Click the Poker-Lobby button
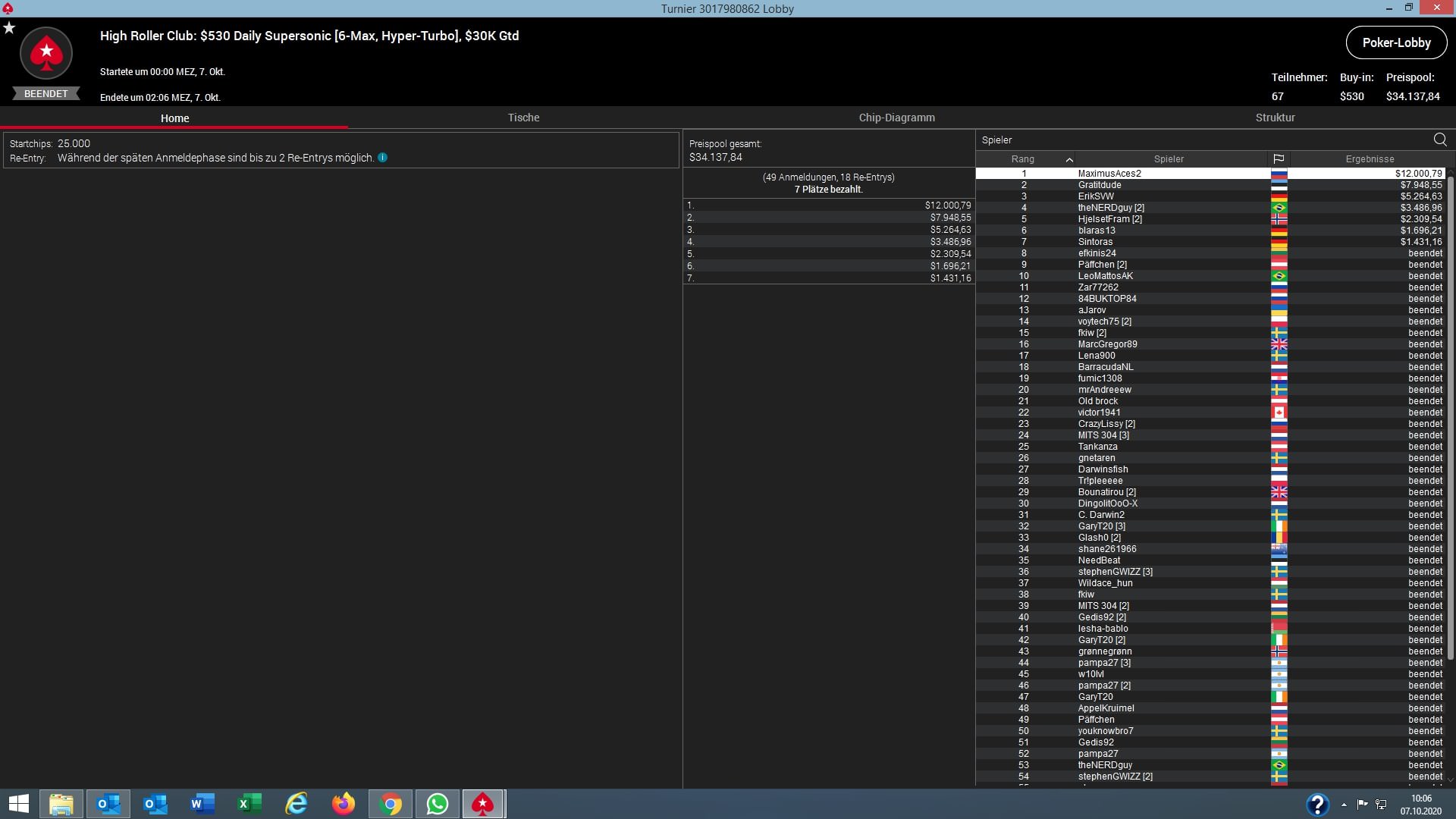Image resolution: width=1456 pixels, height=819 pixels. click(x=1395, y=42)
